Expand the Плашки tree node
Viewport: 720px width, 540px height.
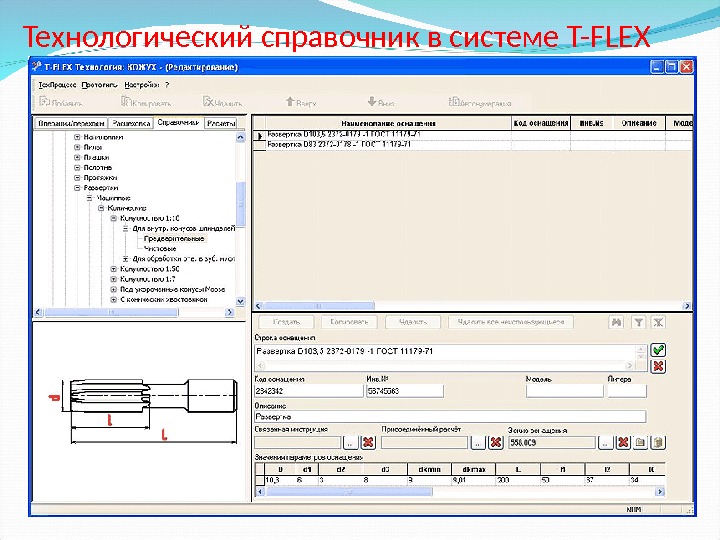[77, 158]
